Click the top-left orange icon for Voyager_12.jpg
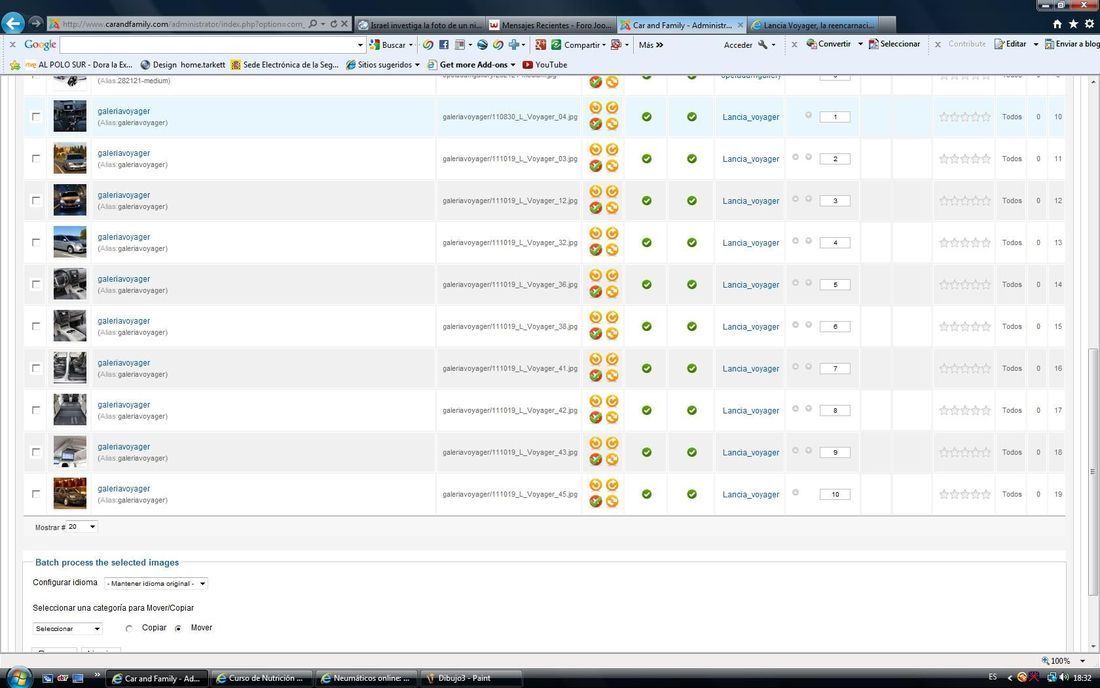This screenshot has width=1100, height=688. tap(595, 191)
